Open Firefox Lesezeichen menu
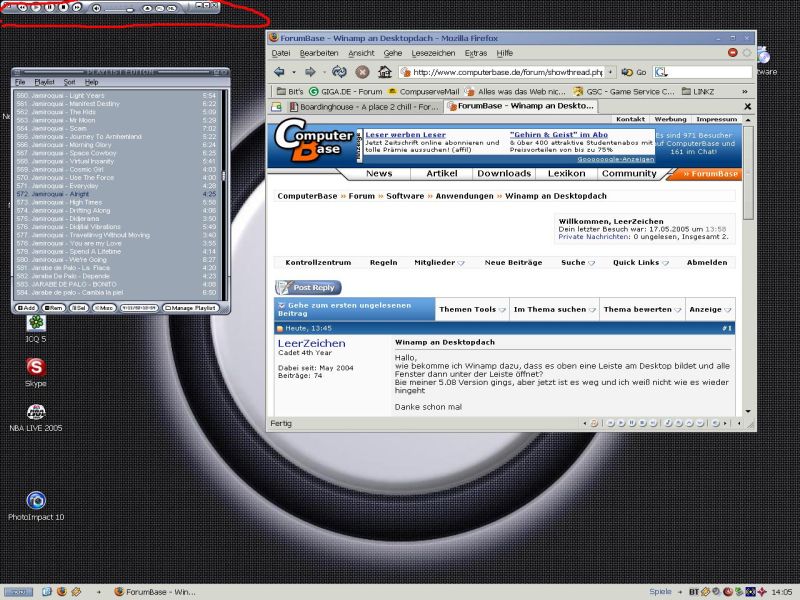 pos(433,53)
